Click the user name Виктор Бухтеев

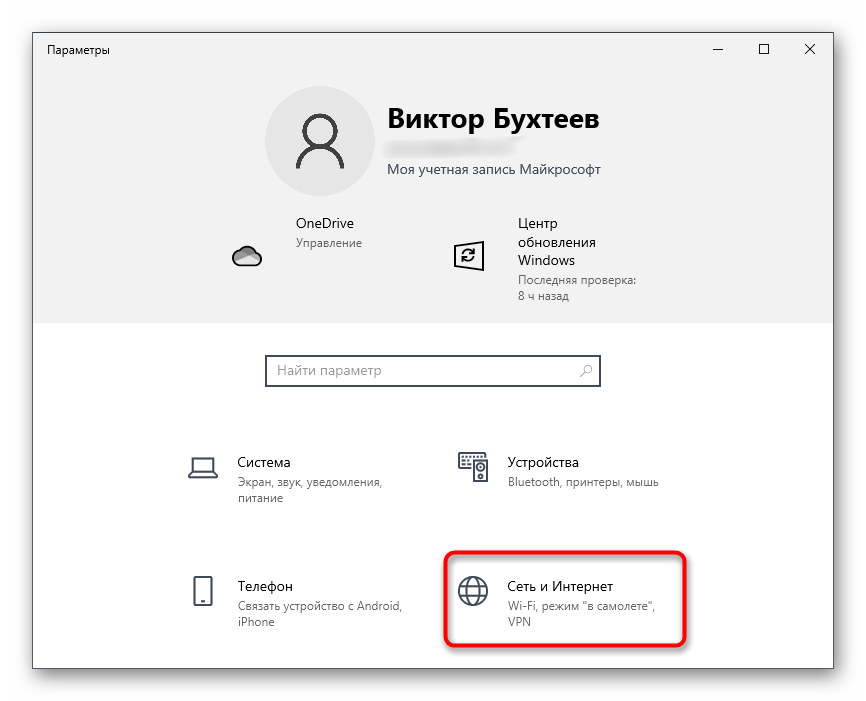[x=493, y=120]
